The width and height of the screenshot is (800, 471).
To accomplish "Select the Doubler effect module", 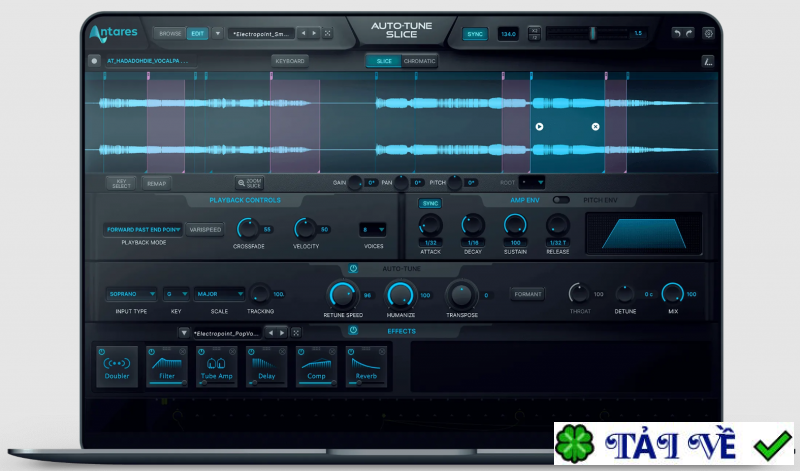I will (x=117, y=367).
